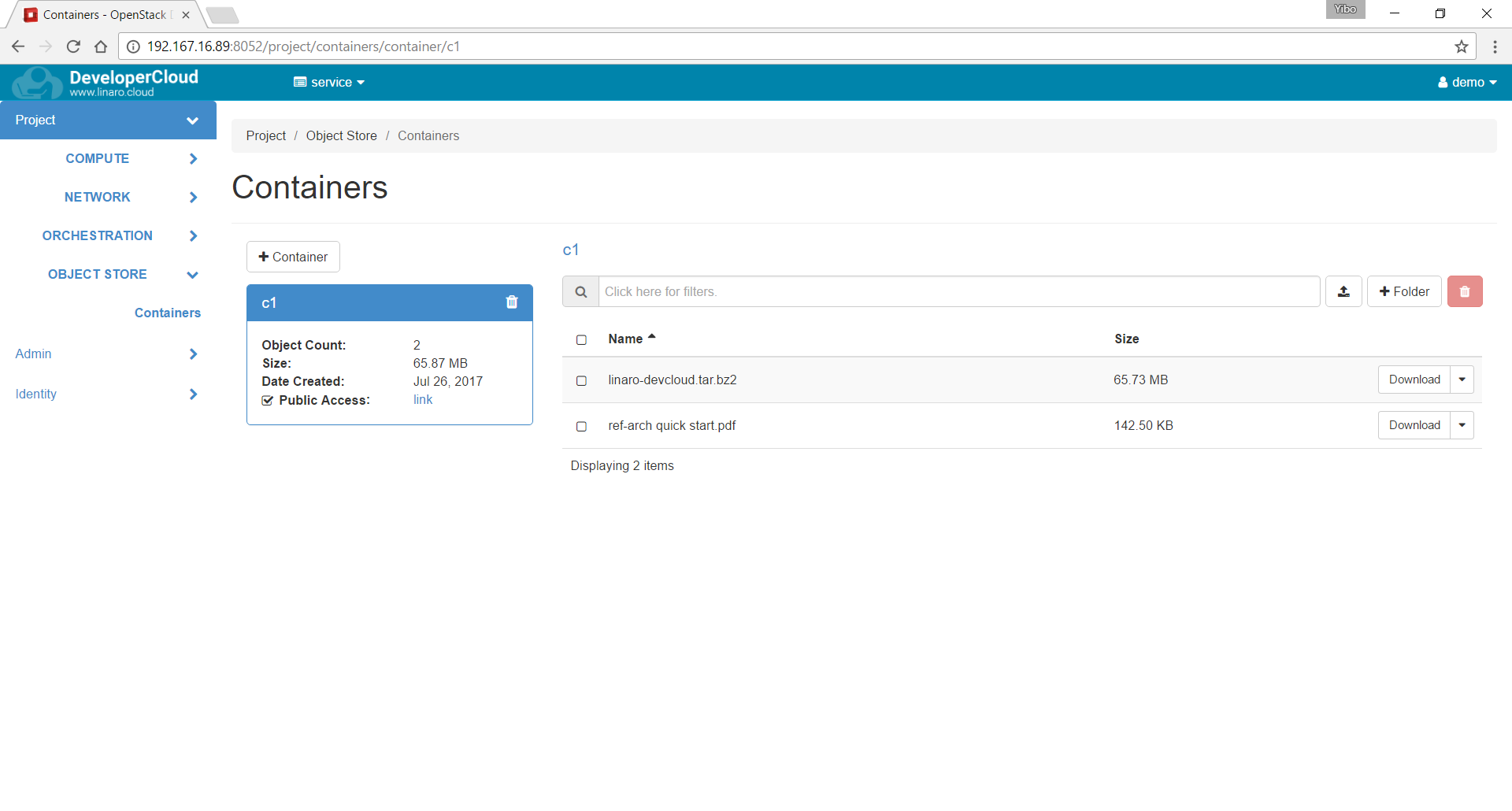Click the Displaying 2 items text

point(622,465)
